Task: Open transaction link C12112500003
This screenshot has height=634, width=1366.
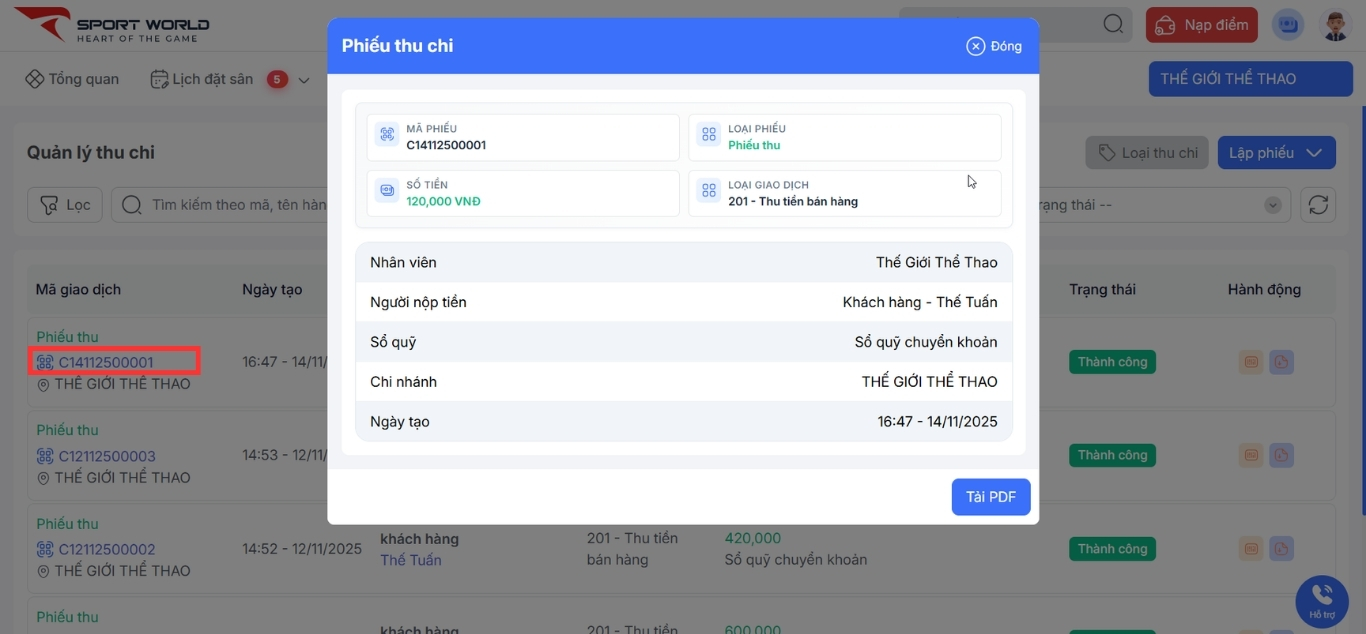Action: (107, 456)
